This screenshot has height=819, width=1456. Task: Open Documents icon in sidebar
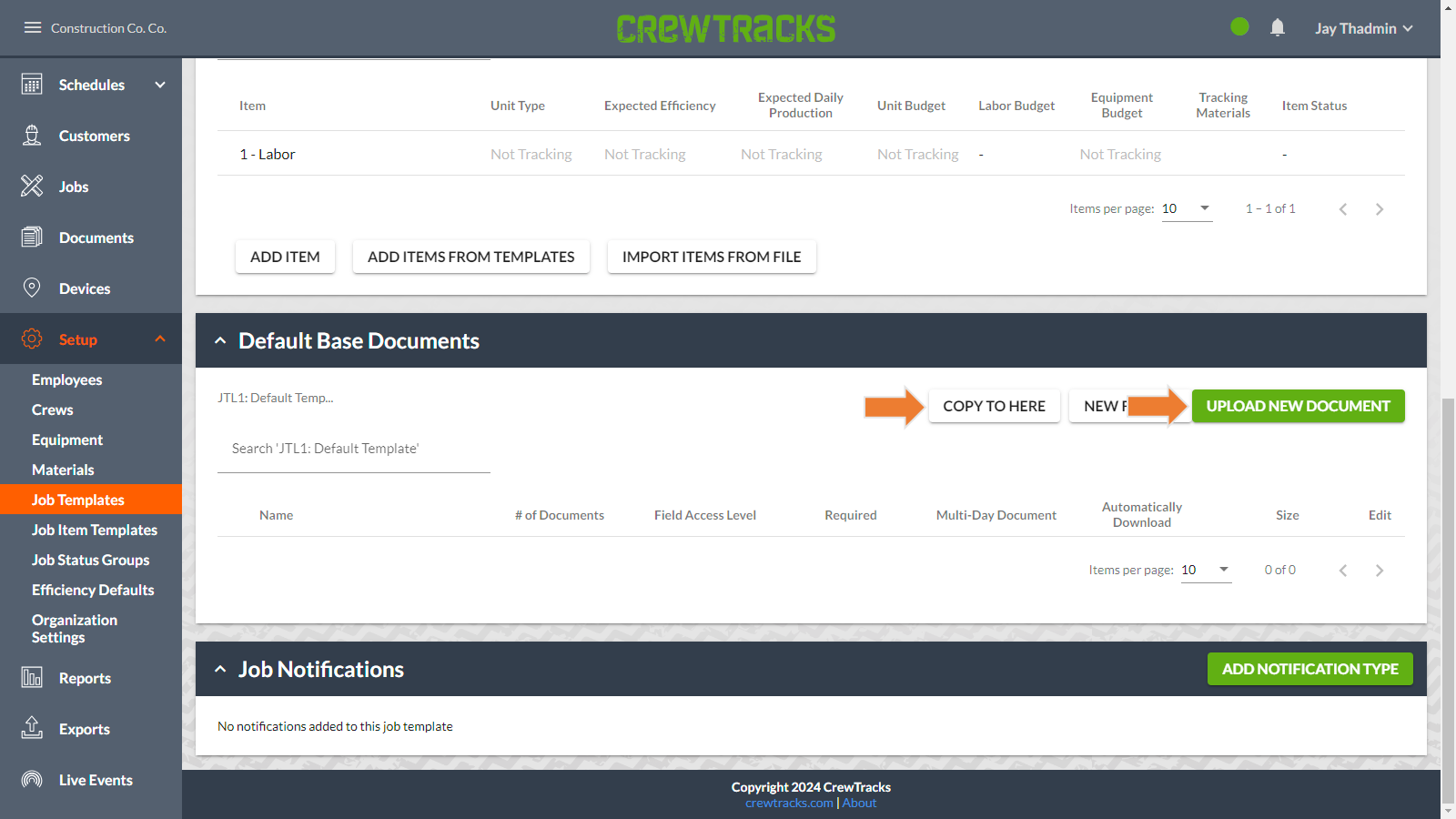pos(32,238)
